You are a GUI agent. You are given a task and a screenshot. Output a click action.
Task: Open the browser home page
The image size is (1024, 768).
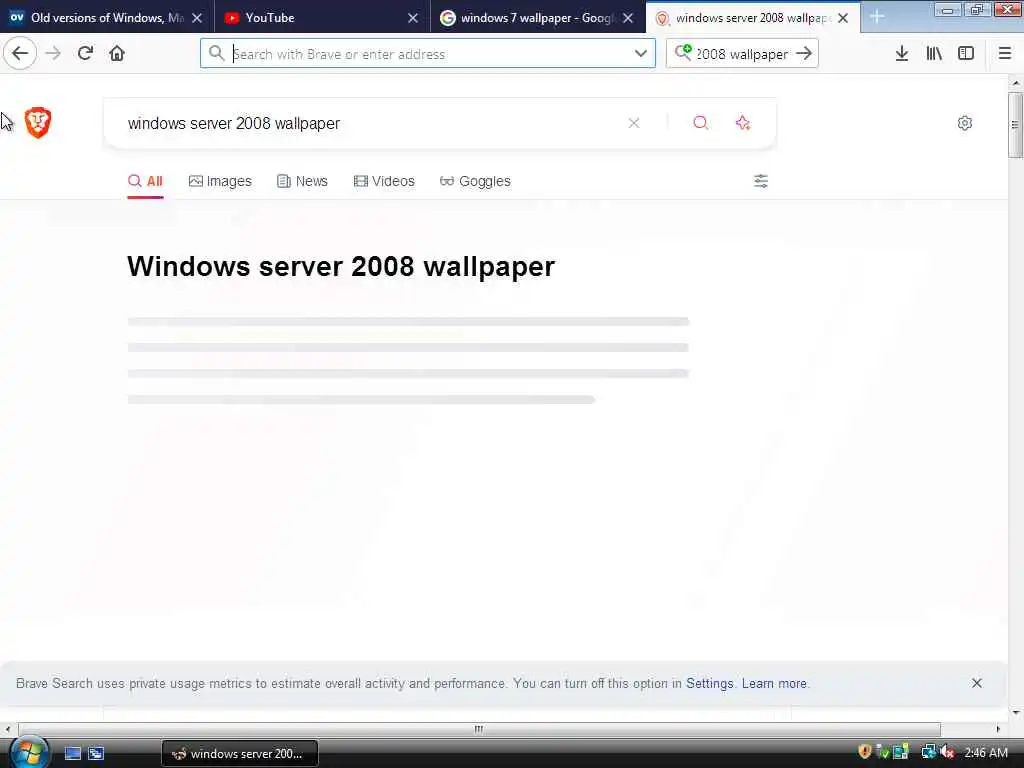[x=117, y=53]
